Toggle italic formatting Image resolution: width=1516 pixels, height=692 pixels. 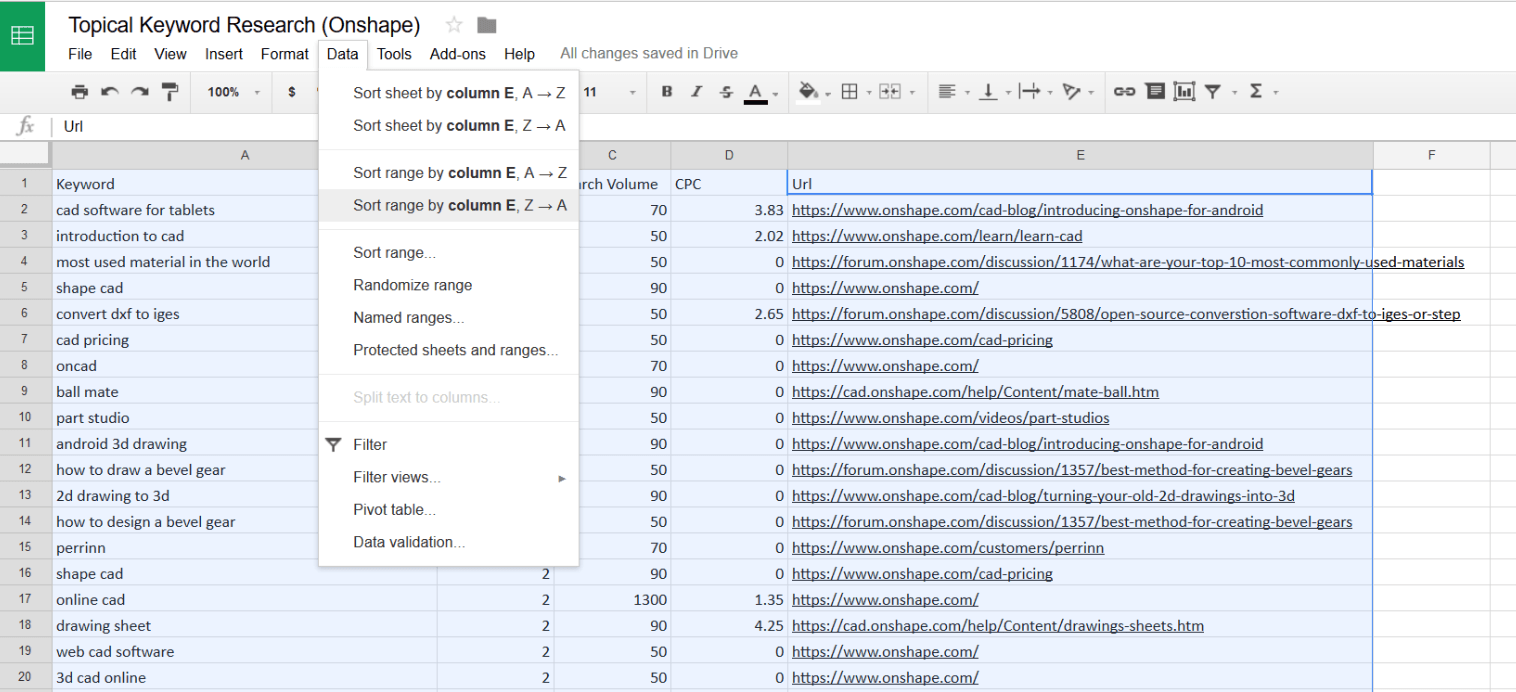point(697,92)
